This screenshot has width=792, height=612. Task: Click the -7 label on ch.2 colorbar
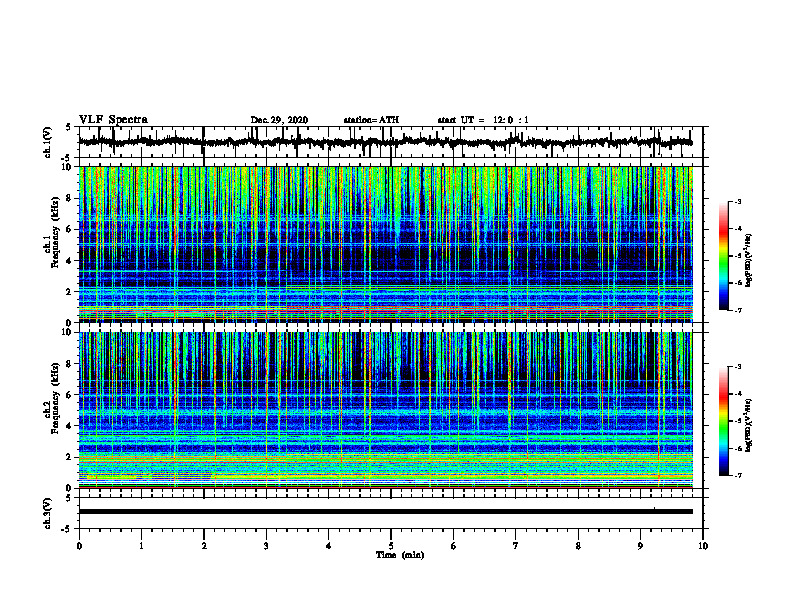click(738, 475)
